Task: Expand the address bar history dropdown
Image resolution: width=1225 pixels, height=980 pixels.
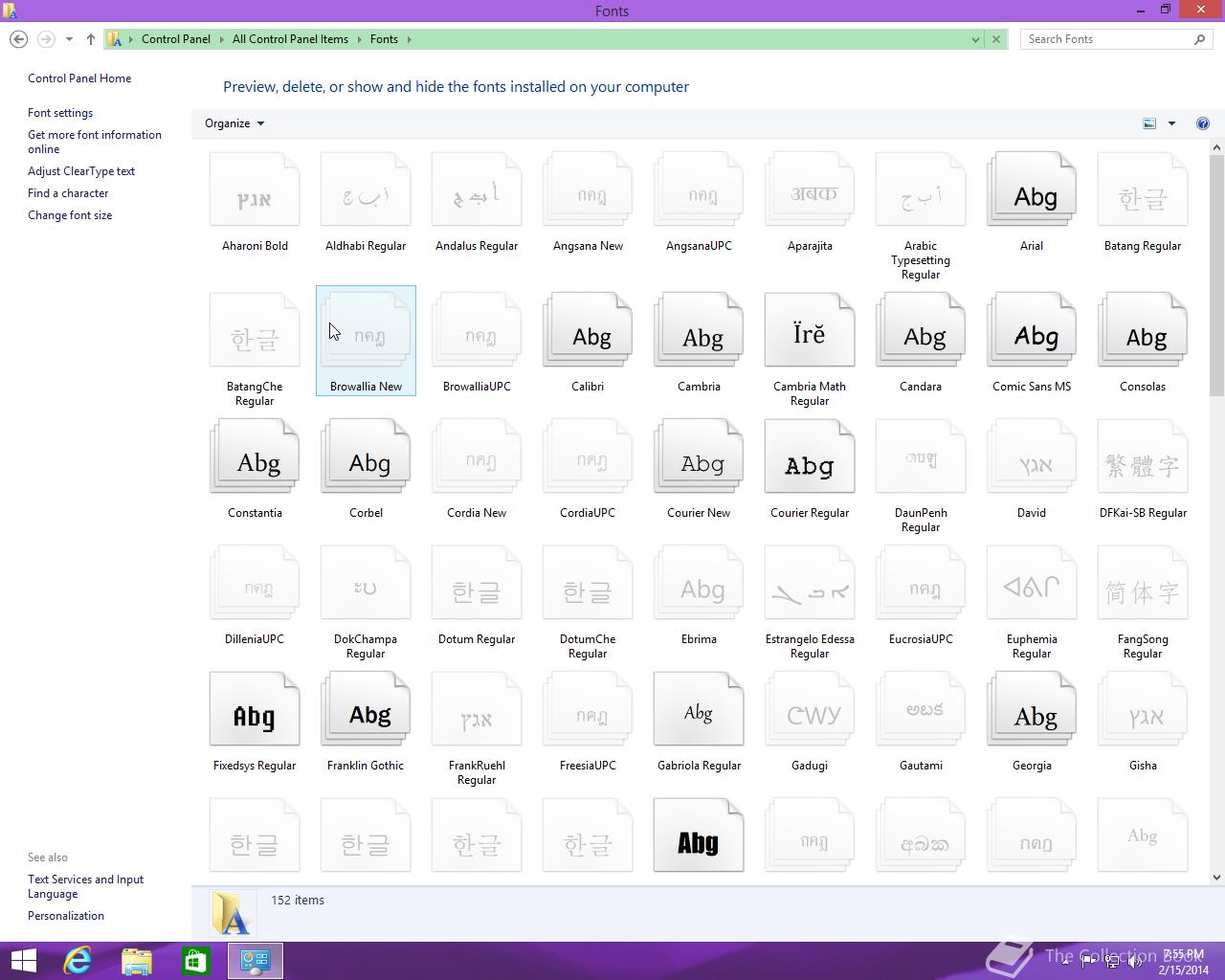Action: pos(975,39)
